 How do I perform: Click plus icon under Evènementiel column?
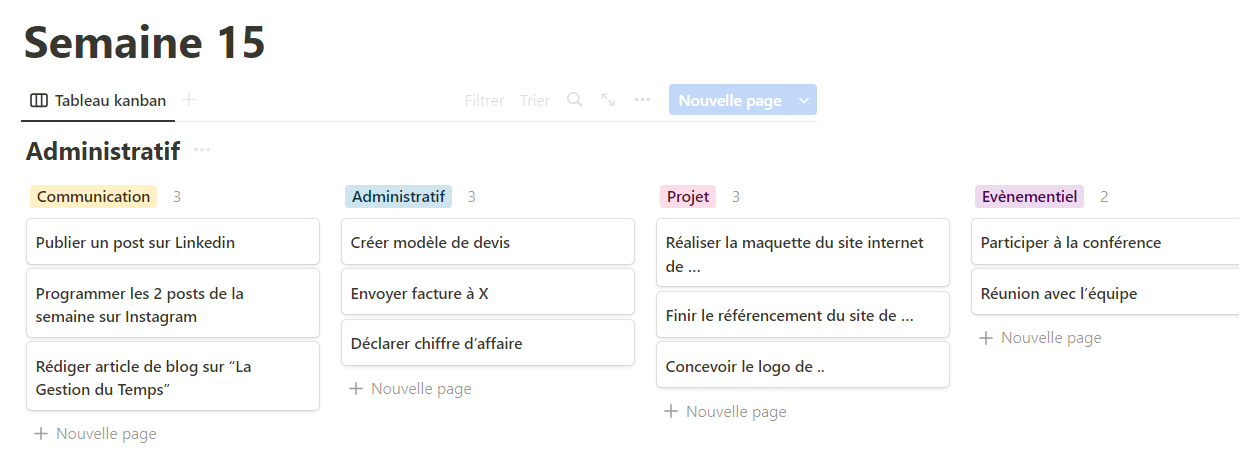pos(986,338)
